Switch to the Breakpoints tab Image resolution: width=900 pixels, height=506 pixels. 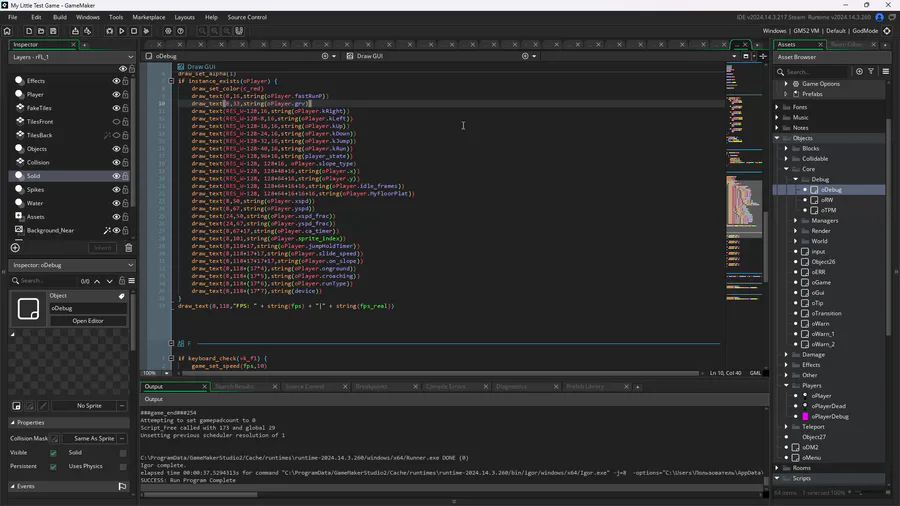[371, 386]
